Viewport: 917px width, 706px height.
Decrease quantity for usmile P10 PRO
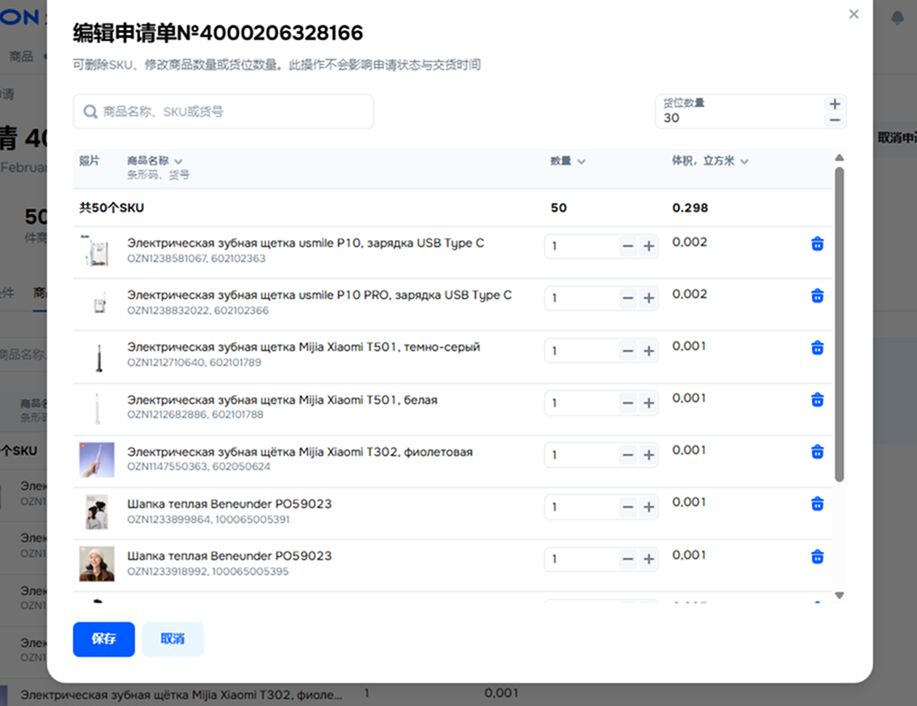click(x=627, y=298)
